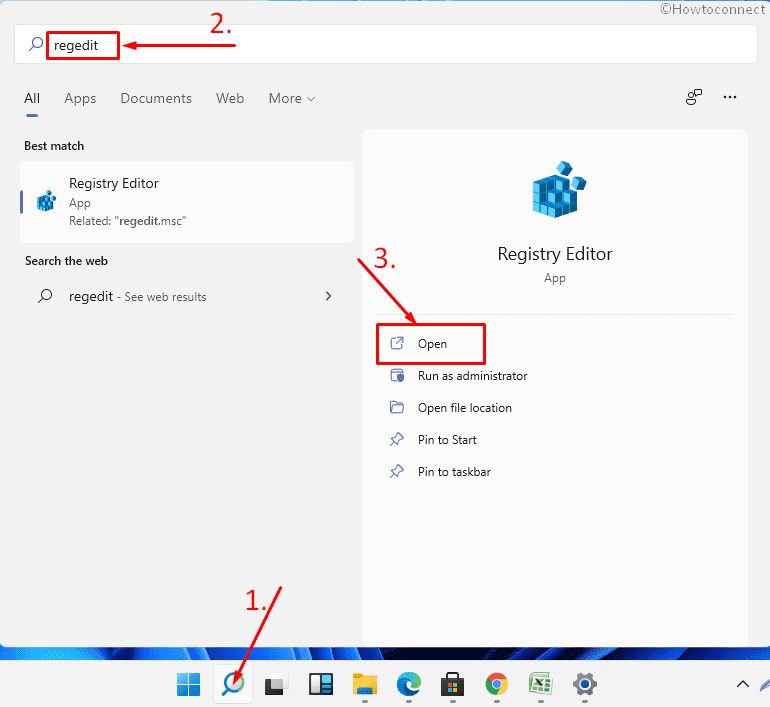This screenshot has width=770, height=707.
Task: Launch File Explorer from the taskbar
Action: pos(364,684)
